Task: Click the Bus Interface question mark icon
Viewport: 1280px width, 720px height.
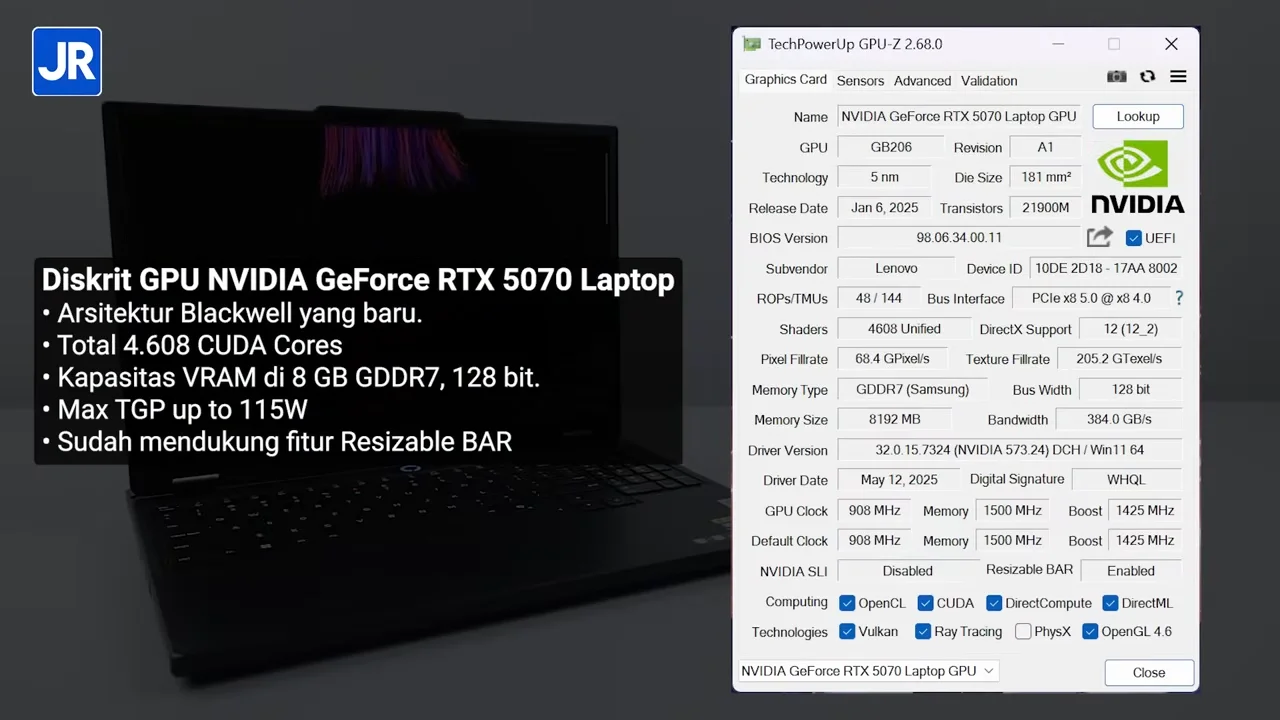Action: point(1179,298)
